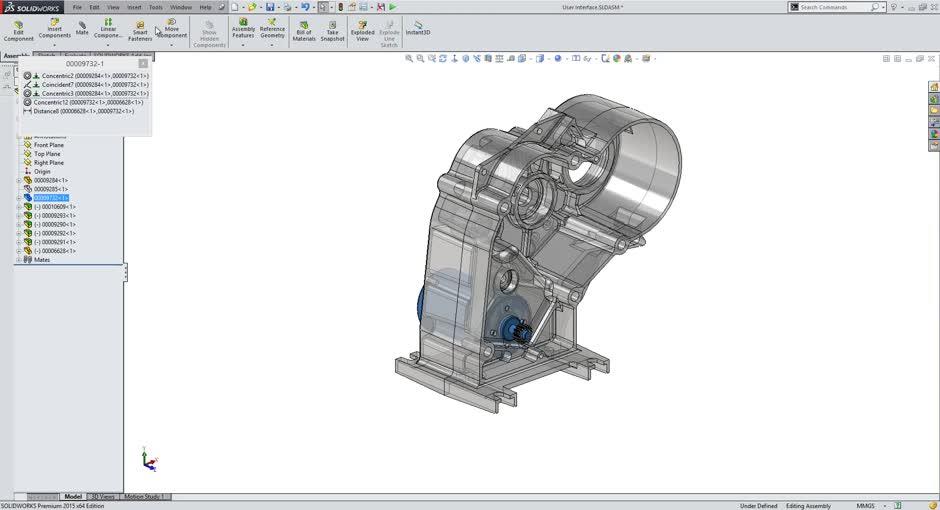Screen dimensions: 940x510
Task: Switch to Motion Study 1 tab
Action: click(x=143, y=497)
